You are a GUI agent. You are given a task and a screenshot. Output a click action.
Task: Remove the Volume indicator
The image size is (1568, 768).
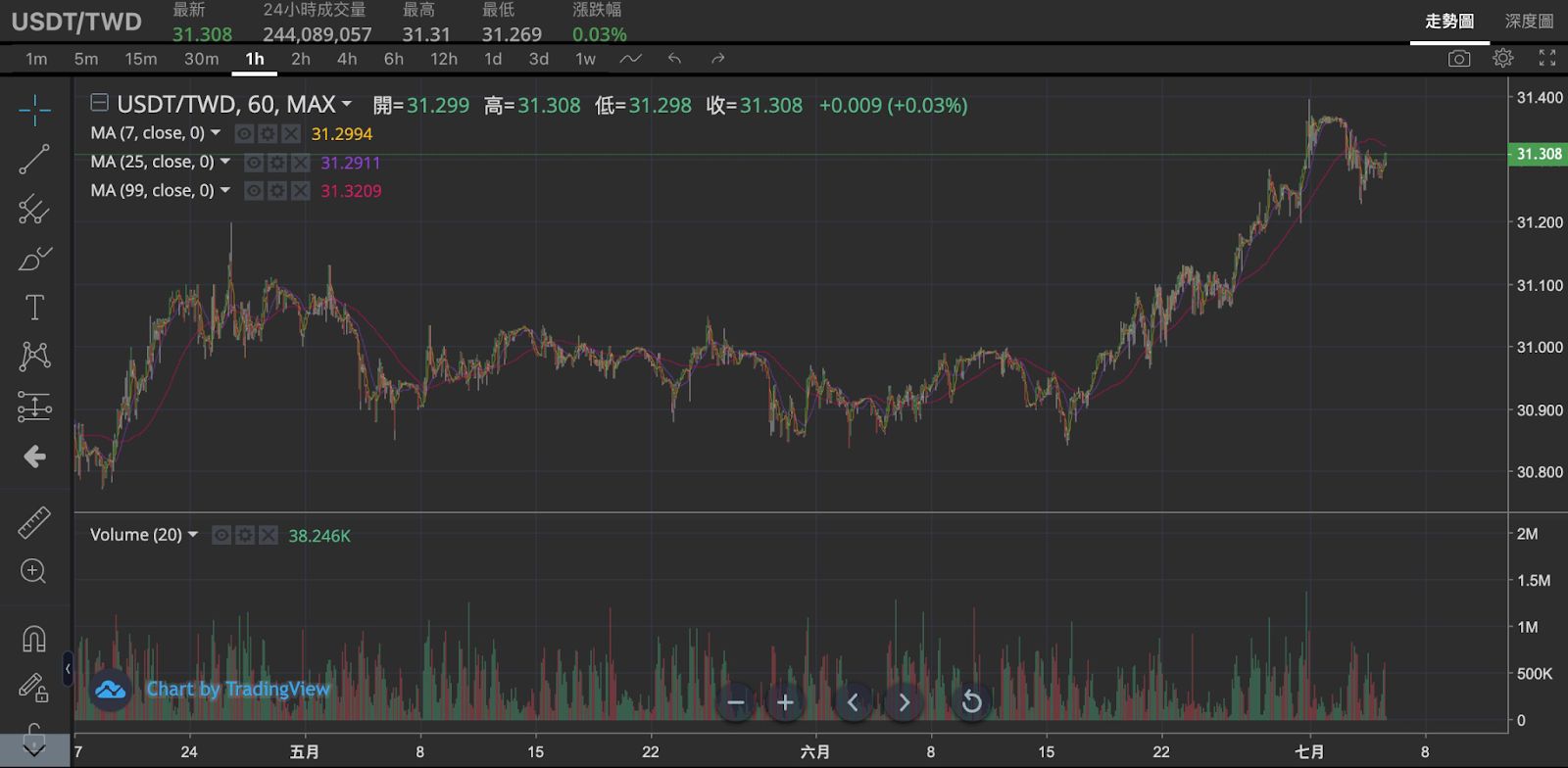269,535
